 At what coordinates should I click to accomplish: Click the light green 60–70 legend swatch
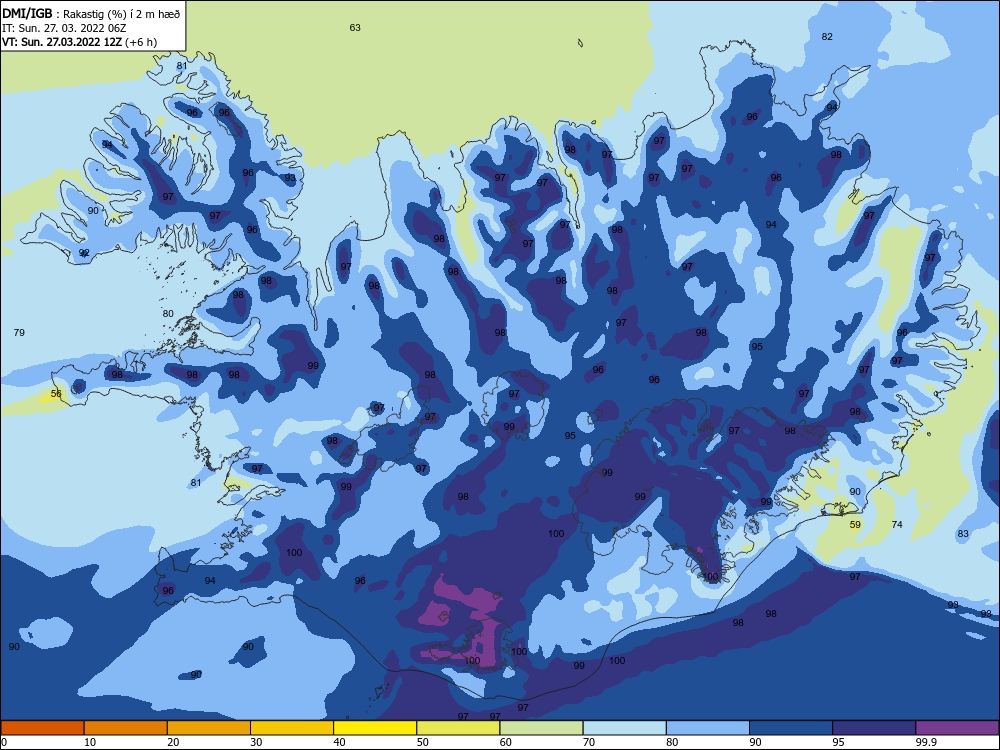541,728
